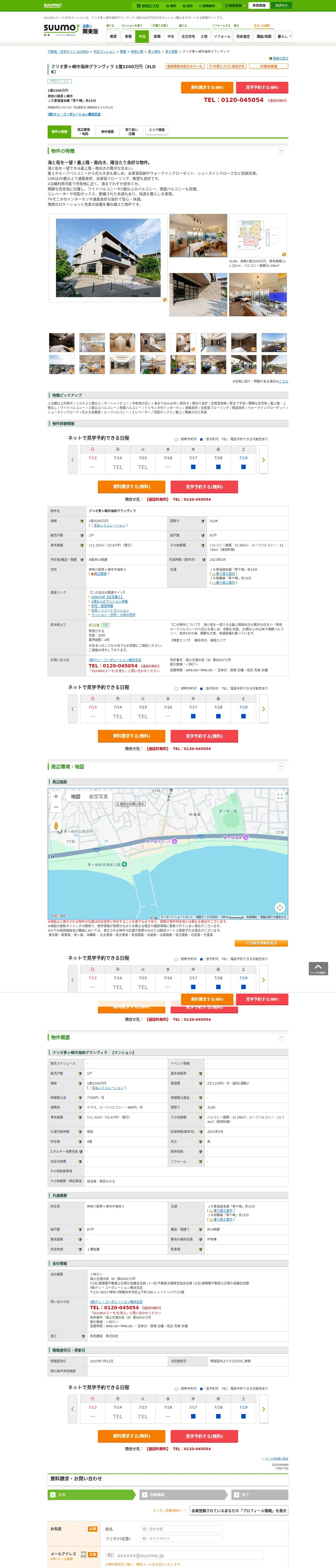Switch to the 周辺環境・地図 tab
This screenshot has width=336, height=1568.
pos(83,131)
